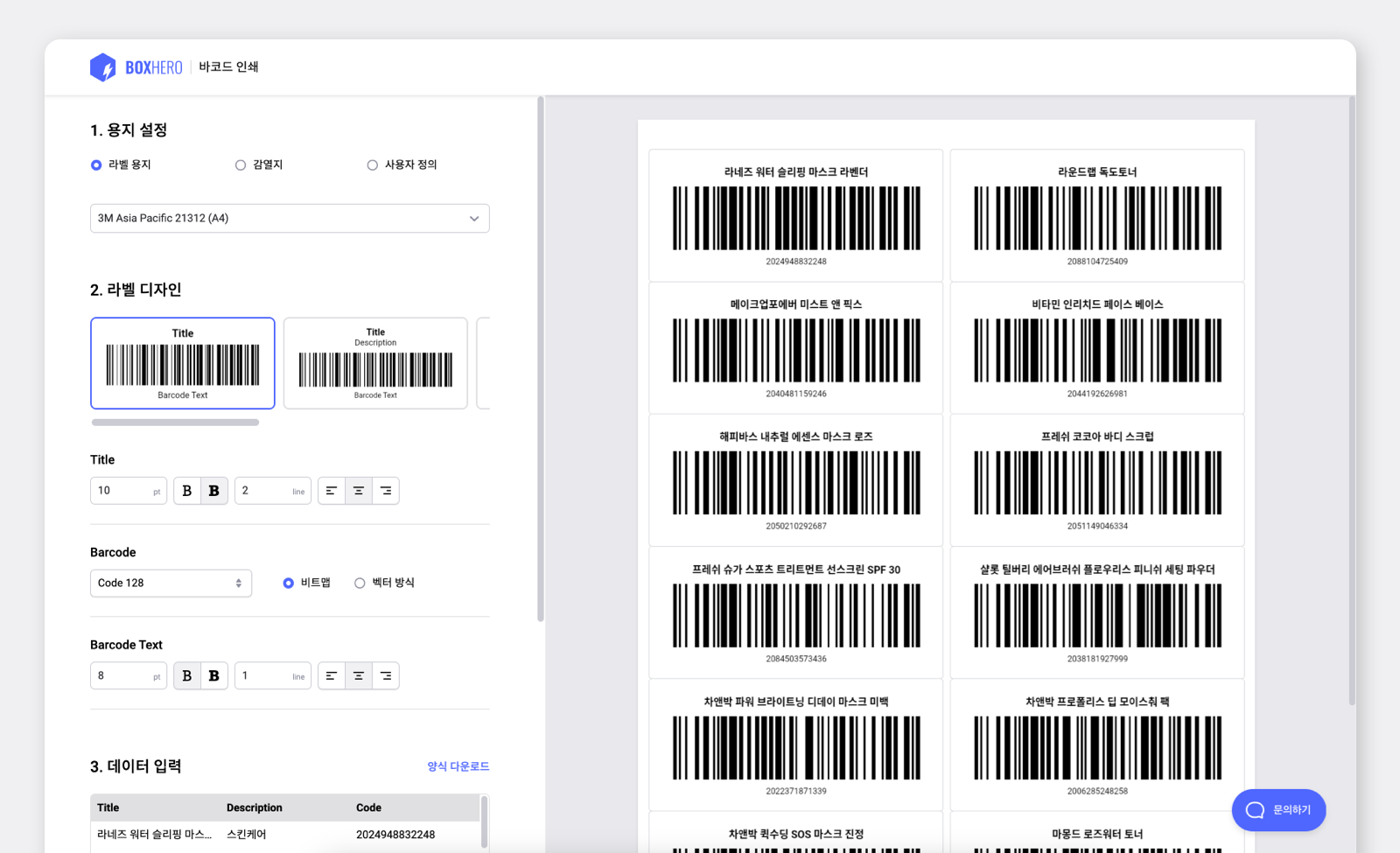1400x853 pixels.
Task: Align Title text to the right
Action: (386, 491)
